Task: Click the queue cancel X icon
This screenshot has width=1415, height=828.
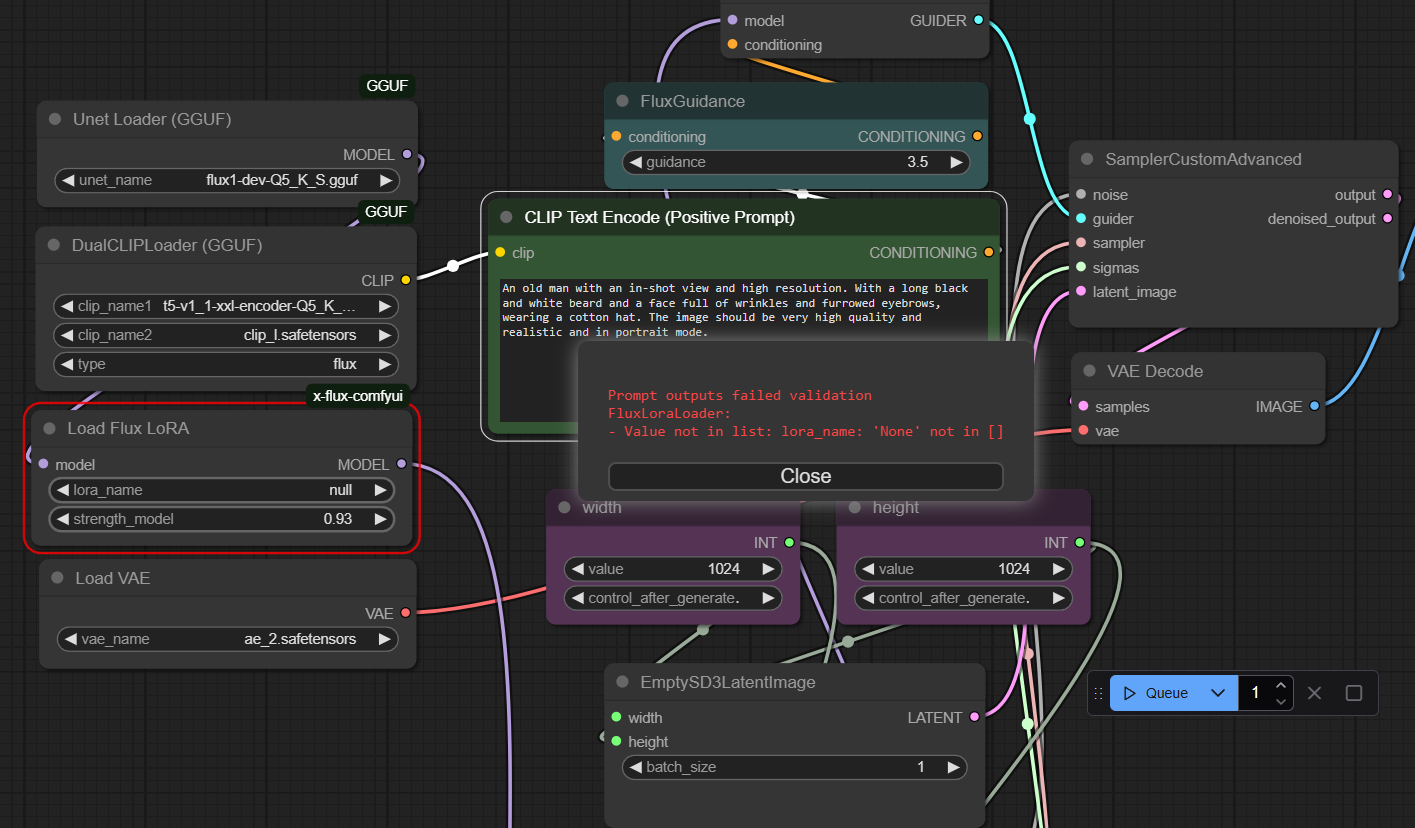Action: (x=1314, y=693)
